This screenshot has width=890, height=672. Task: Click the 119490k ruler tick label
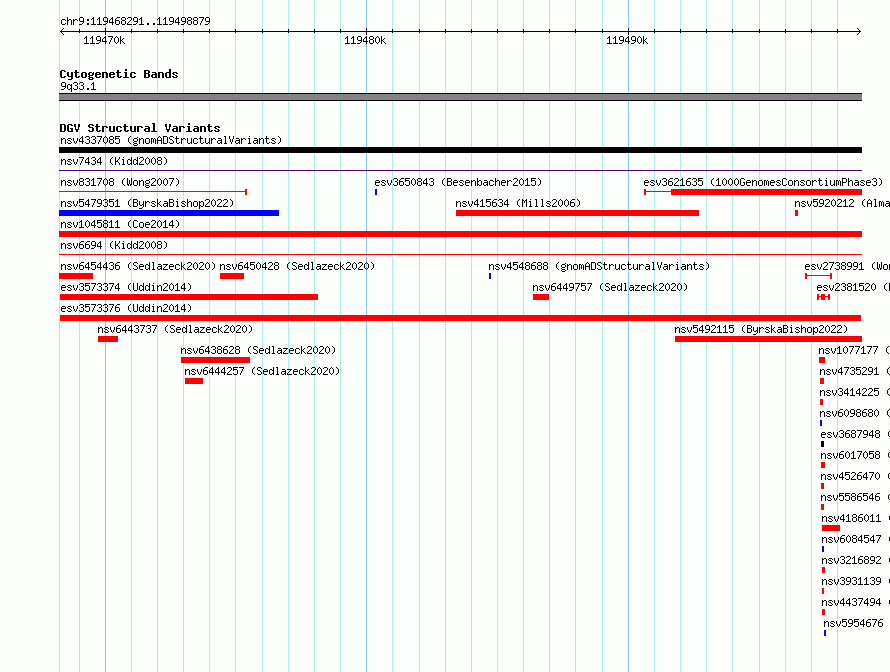627,40
